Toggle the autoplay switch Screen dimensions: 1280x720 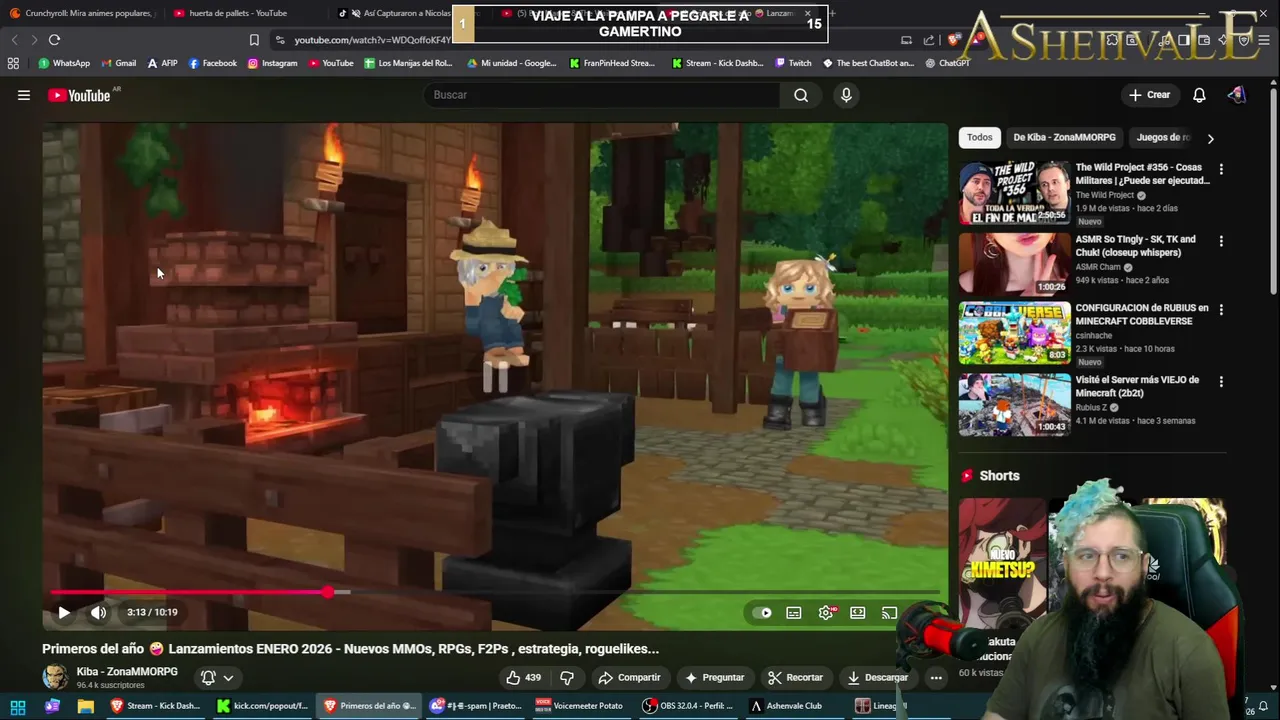764,613
